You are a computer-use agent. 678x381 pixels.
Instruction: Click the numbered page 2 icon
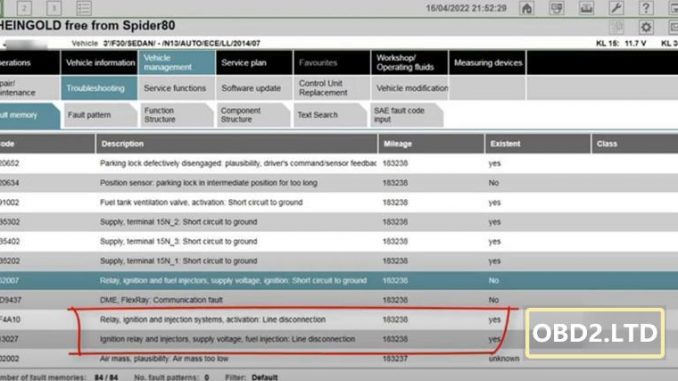point(24,8)
